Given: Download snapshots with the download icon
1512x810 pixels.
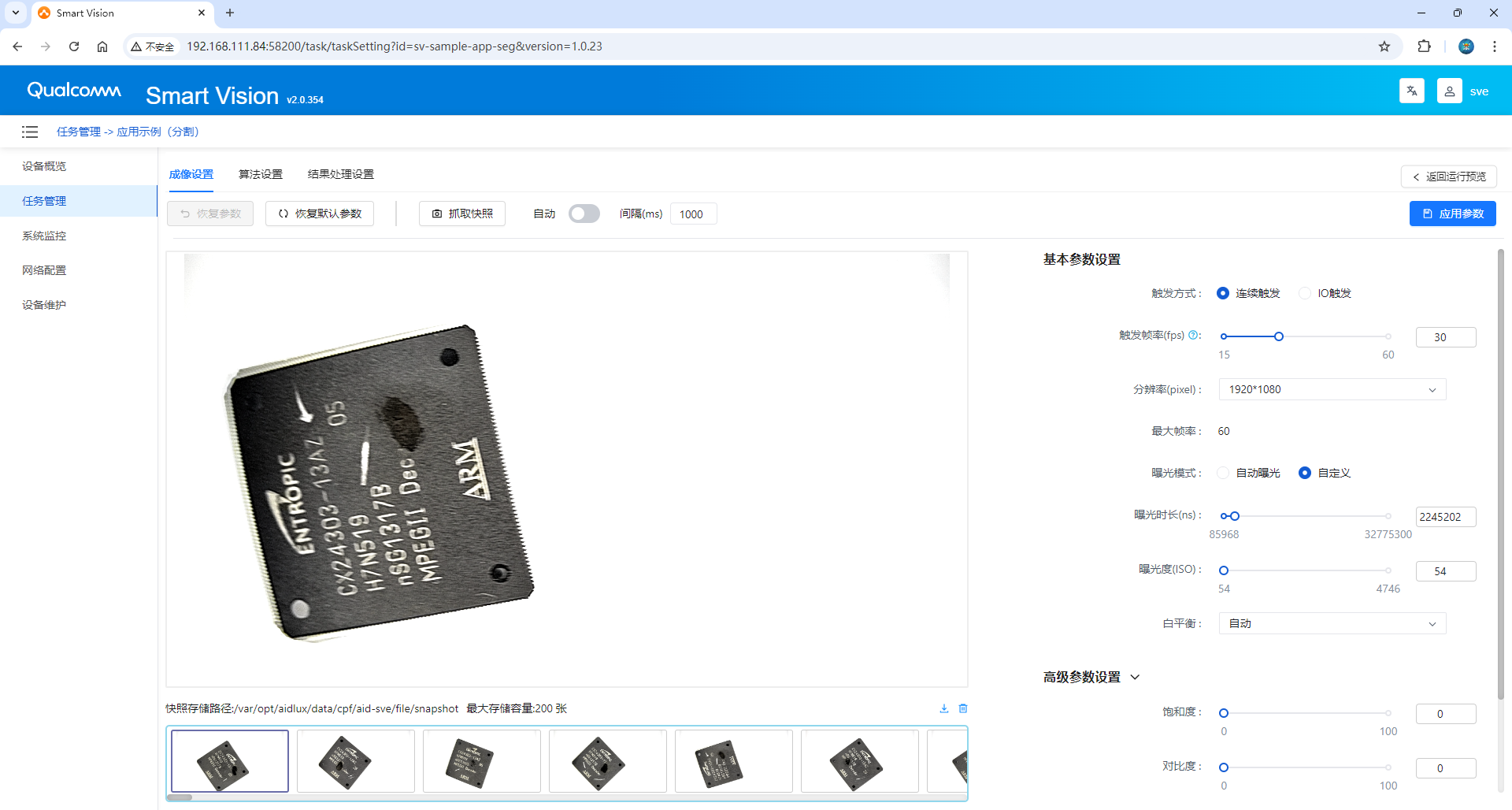Looking at the screenshot, I should pyautogui.click(x=944, y=708).
